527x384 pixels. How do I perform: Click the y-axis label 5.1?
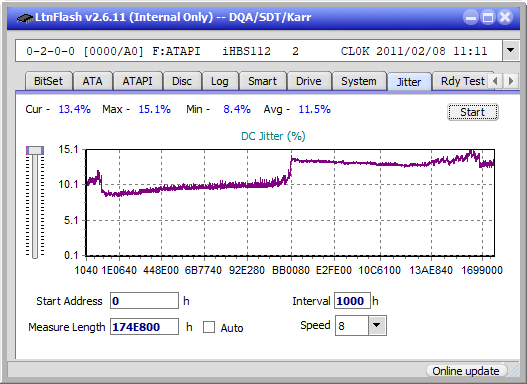[71, 220]
